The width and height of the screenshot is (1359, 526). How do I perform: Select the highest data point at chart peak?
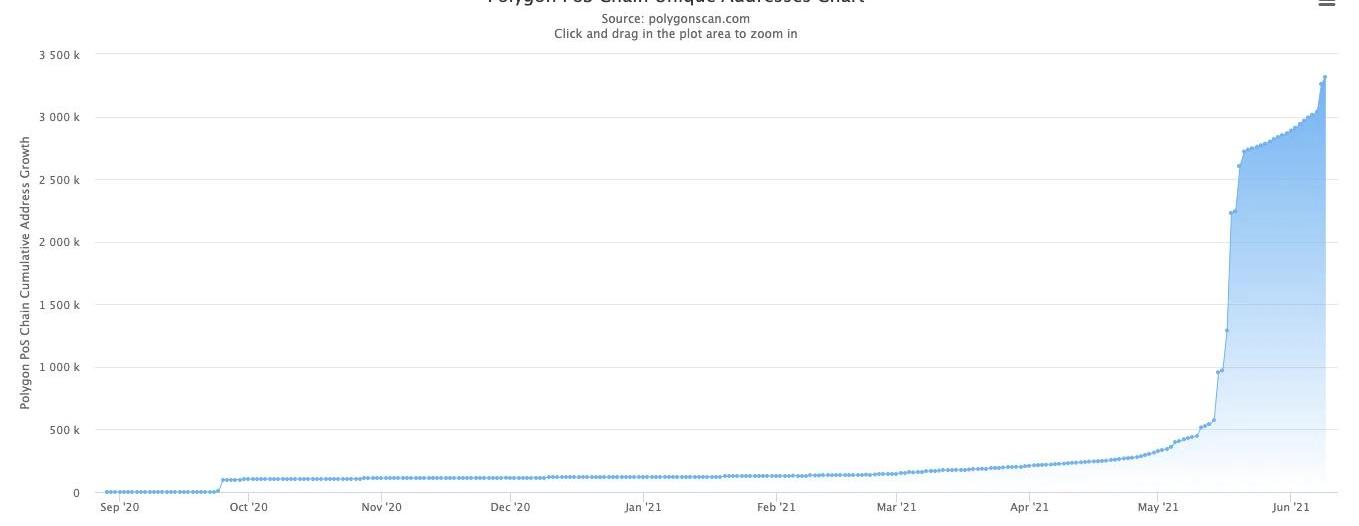coord(1325,77)
